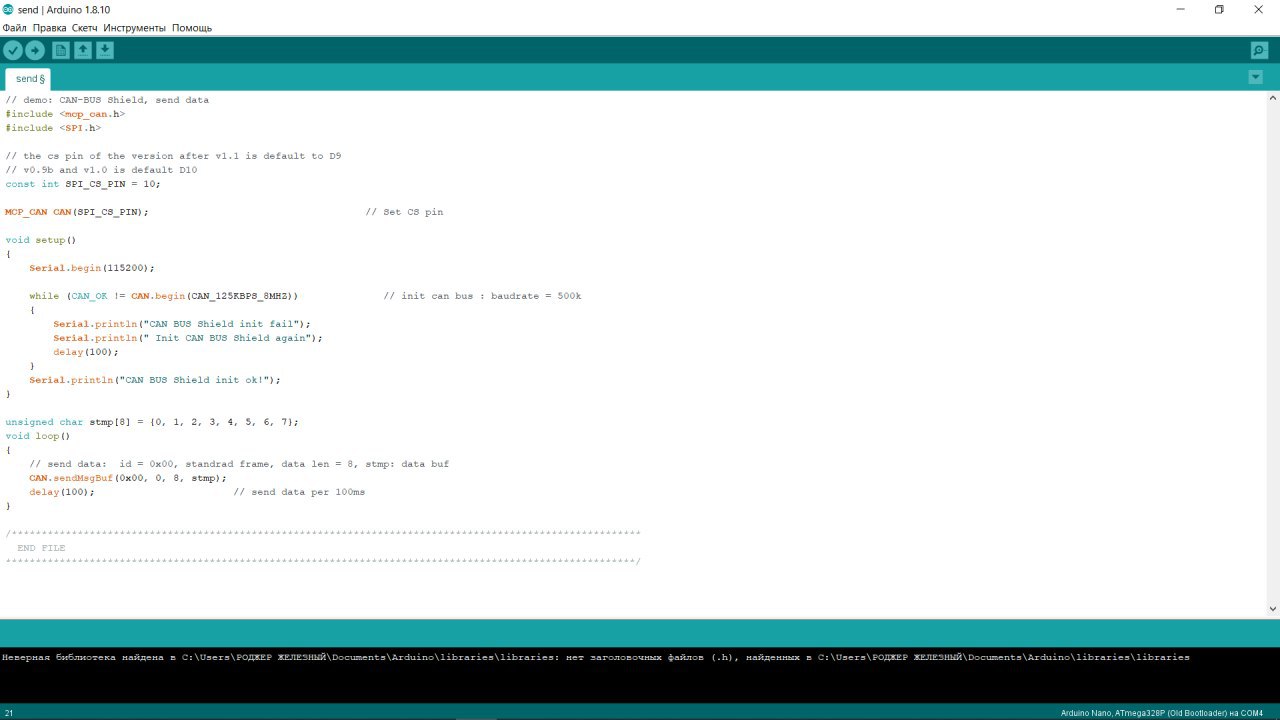Open the Файл menu
The image size is (1280, 720).
(x=14, y=28)
